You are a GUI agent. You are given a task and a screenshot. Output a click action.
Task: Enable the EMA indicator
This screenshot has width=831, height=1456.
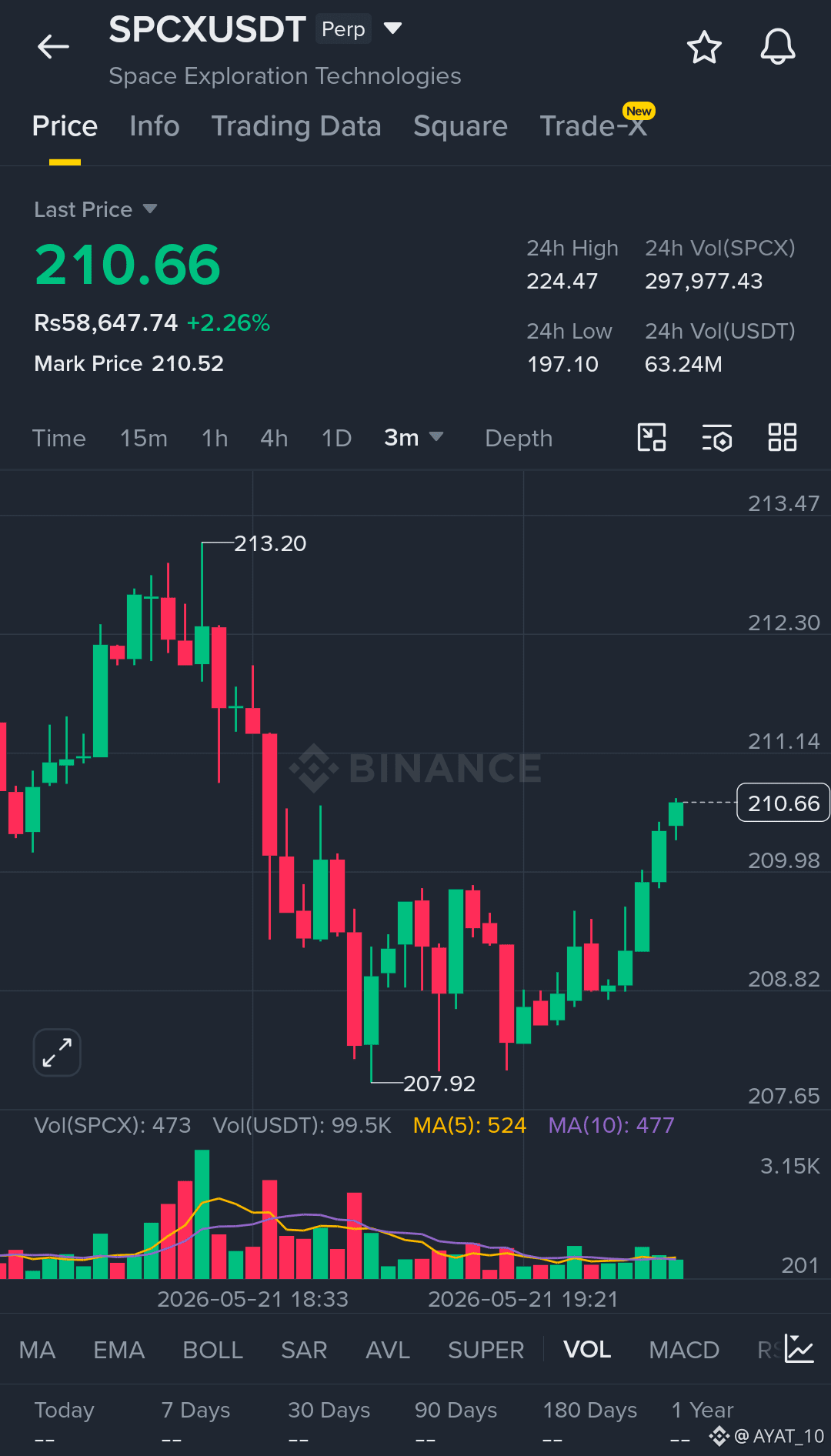click(x=119, y=1350)
